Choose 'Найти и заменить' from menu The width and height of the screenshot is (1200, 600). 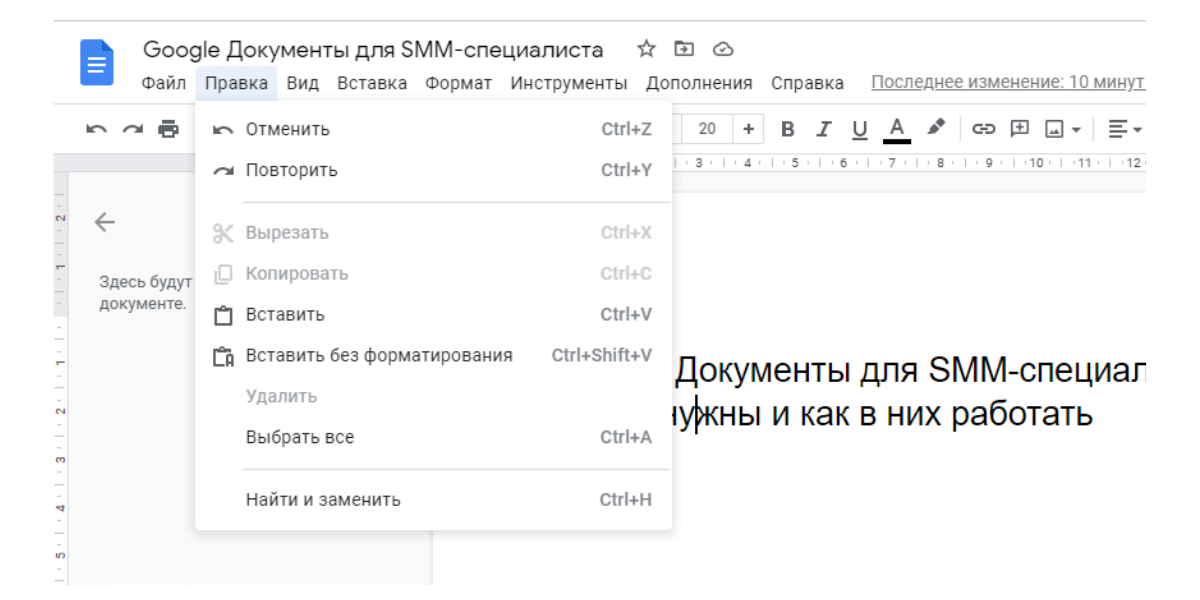click(x=323, y=499)
